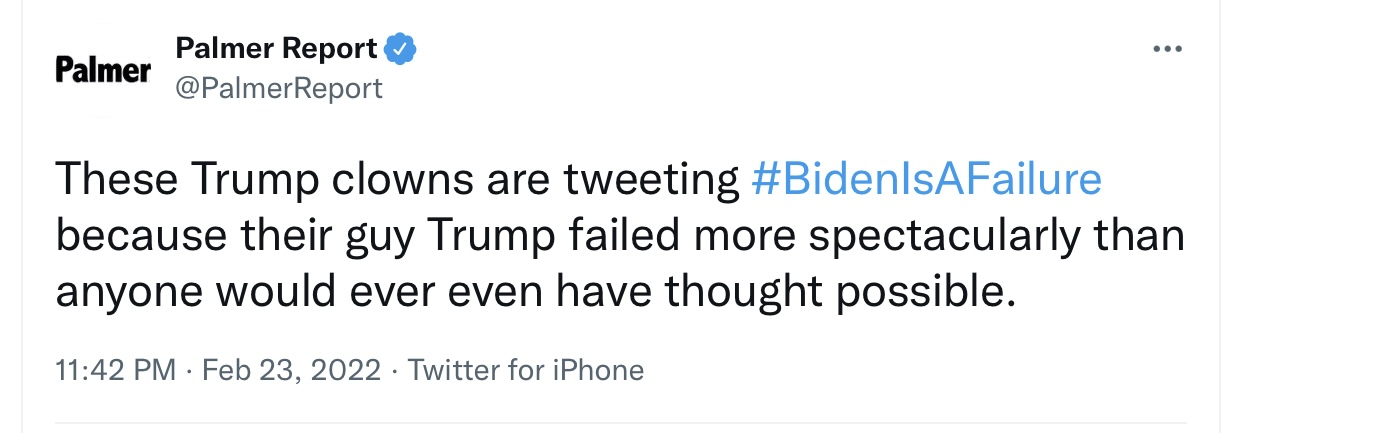The image size is (1384, 433).
Task: Open the #BidenIsAFailure hashtag
Action: tap(925, 180)
